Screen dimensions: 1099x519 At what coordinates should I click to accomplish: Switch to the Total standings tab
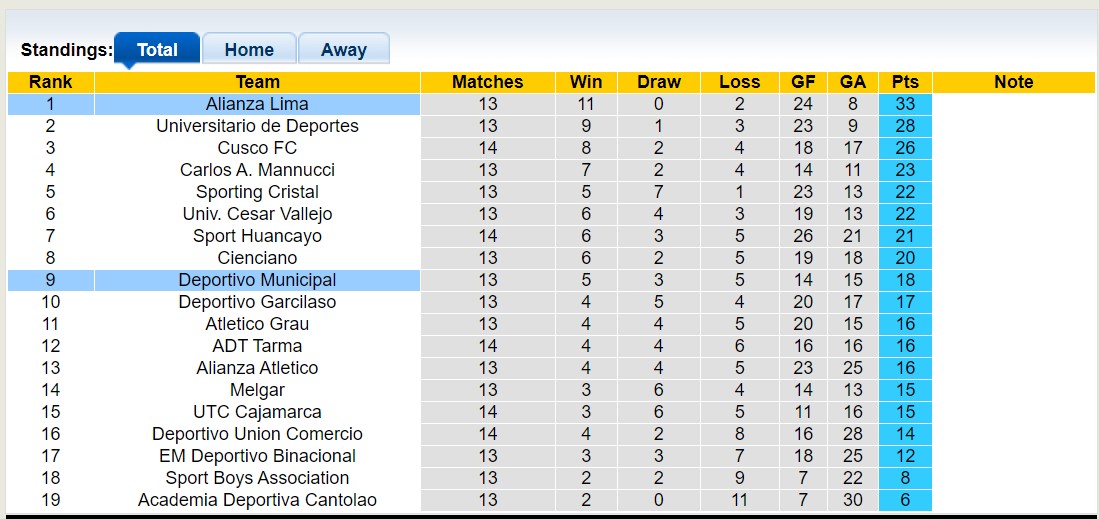pyautogui.click(x=157, y=50)
